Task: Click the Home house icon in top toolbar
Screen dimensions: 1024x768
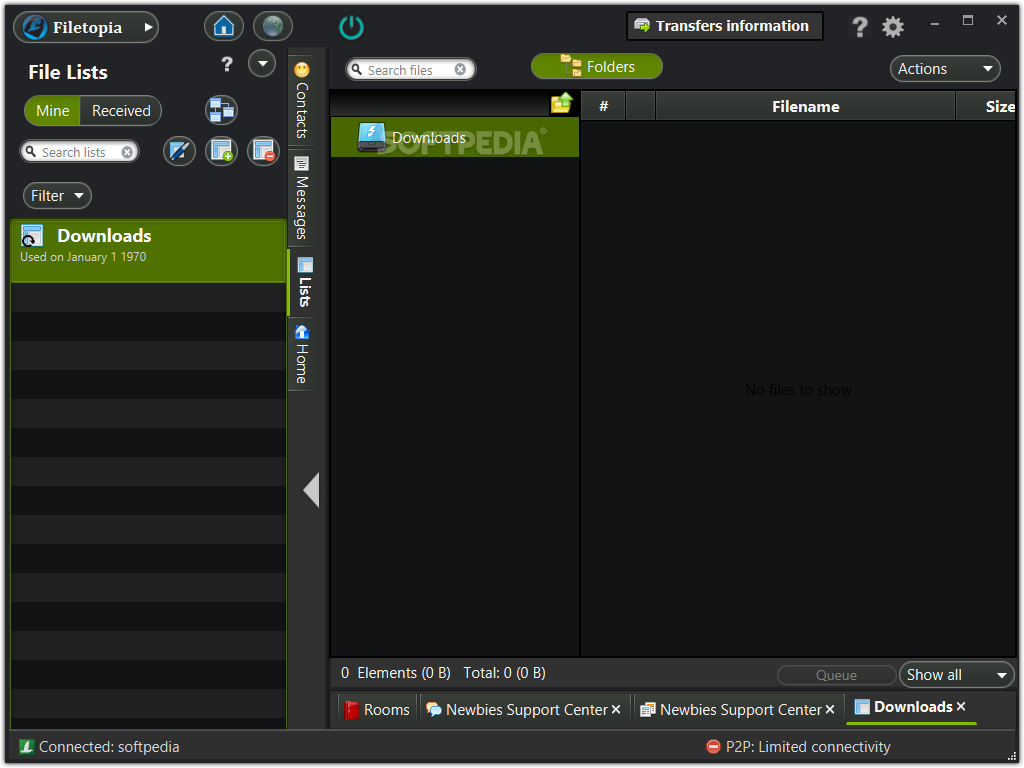Action: [223, 27]
